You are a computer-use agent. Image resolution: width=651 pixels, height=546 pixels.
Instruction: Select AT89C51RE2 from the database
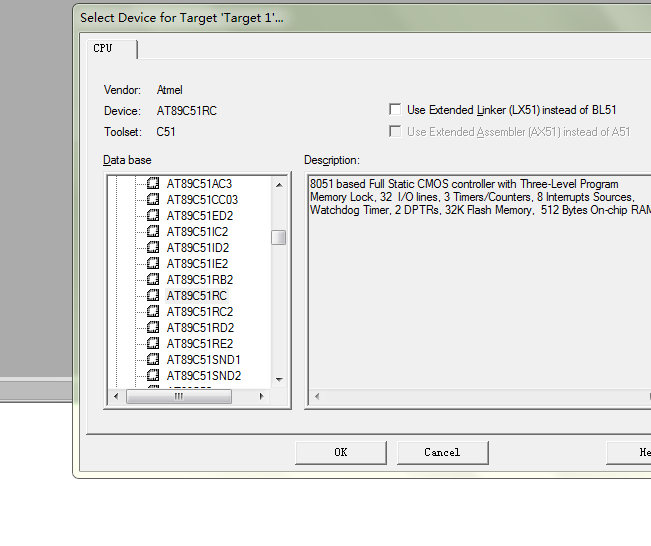200,343
